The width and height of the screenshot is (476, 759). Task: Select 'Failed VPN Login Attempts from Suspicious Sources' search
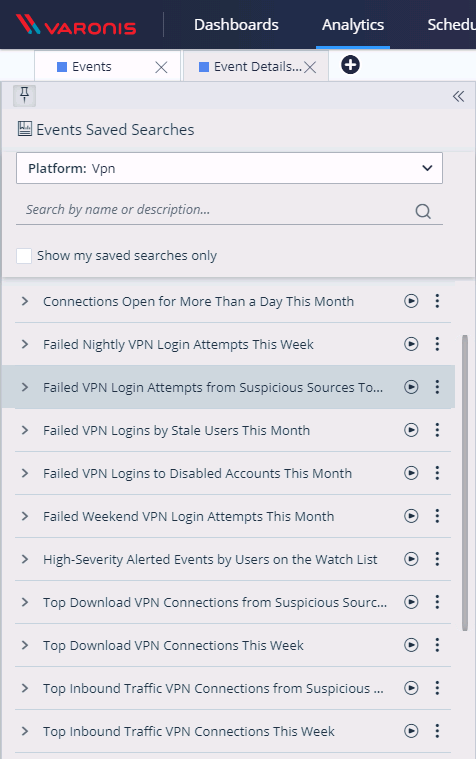pos(213,387)
